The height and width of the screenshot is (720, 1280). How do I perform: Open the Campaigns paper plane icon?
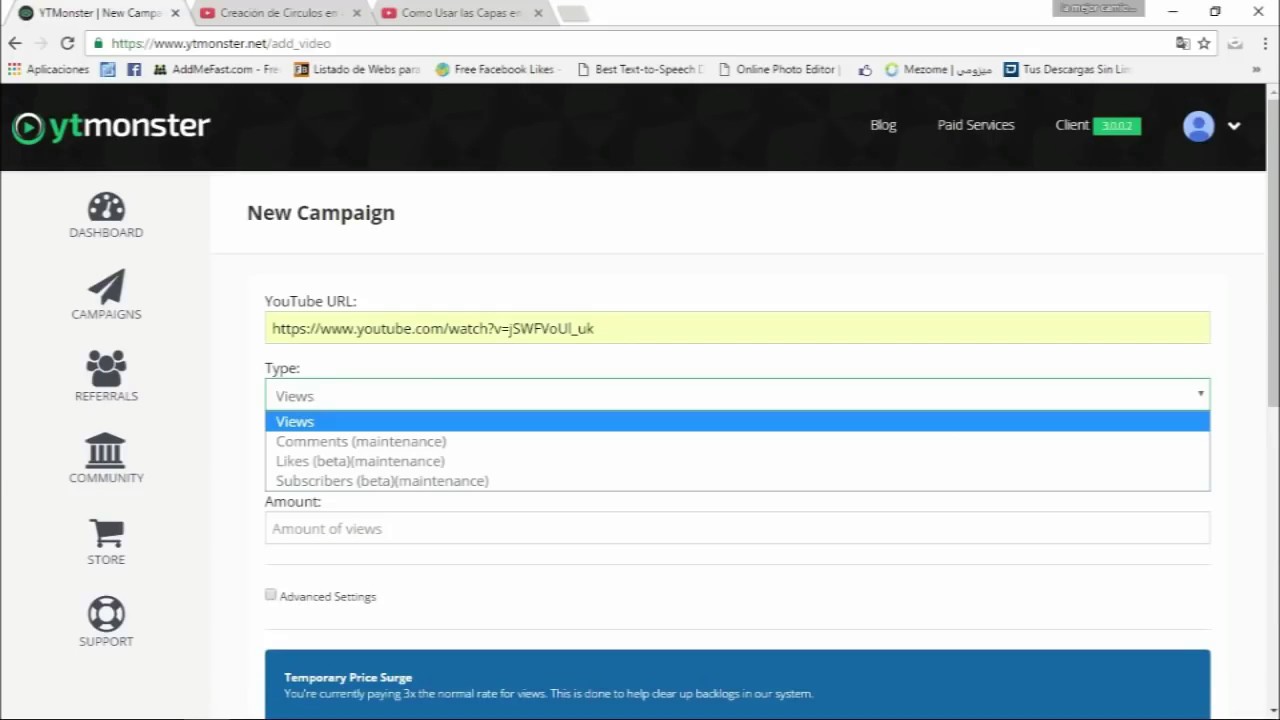click(x=106, y=287)
